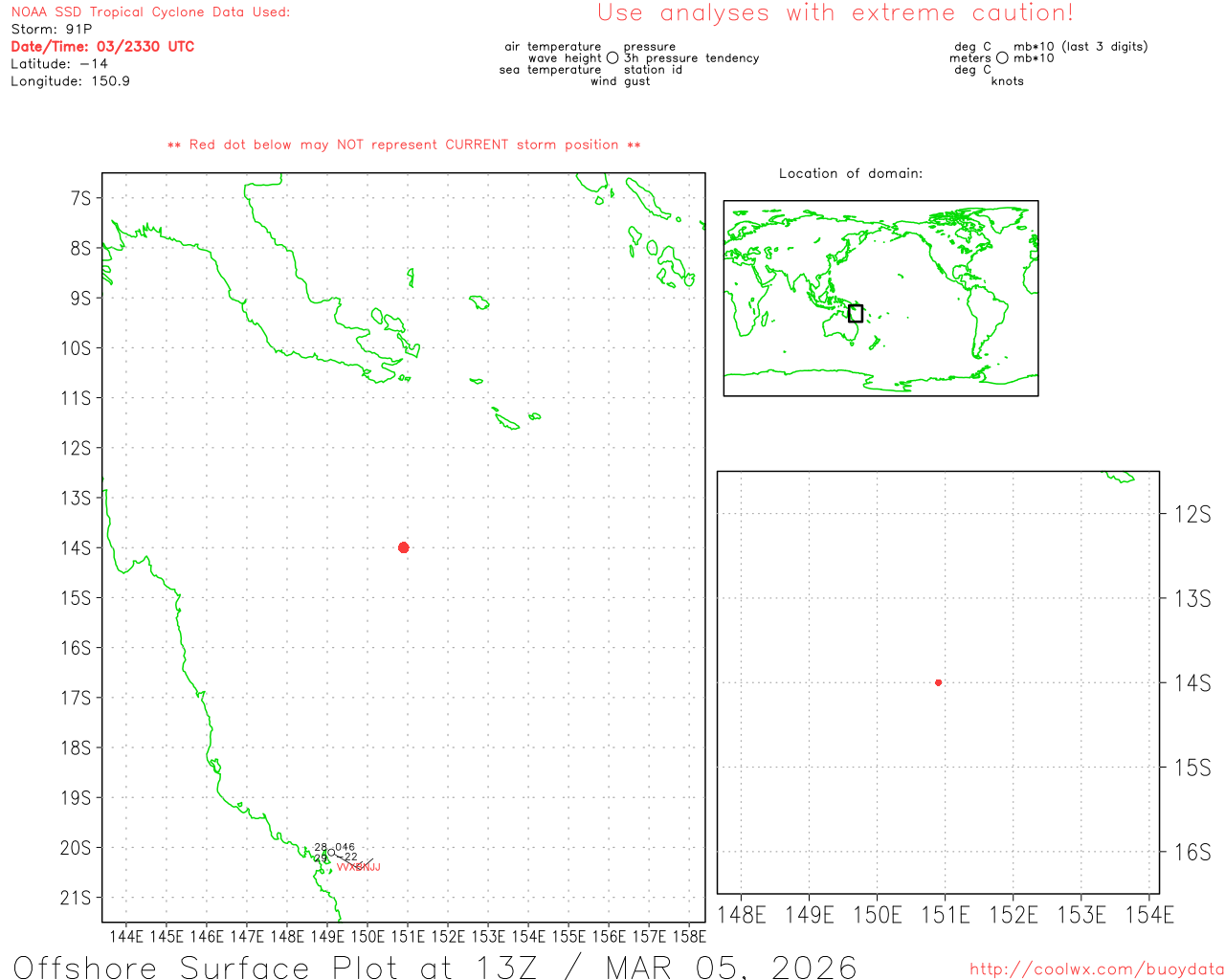Click the red storm dot on main map

(403, 547)
